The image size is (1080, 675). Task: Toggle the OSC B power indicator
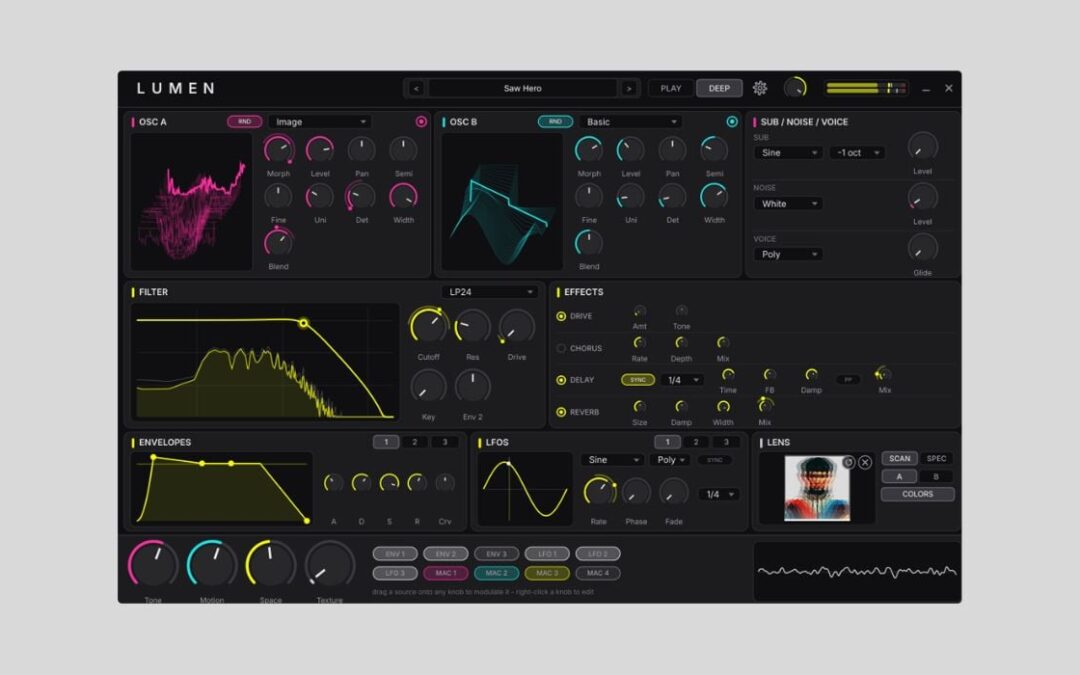coord(731,121)
